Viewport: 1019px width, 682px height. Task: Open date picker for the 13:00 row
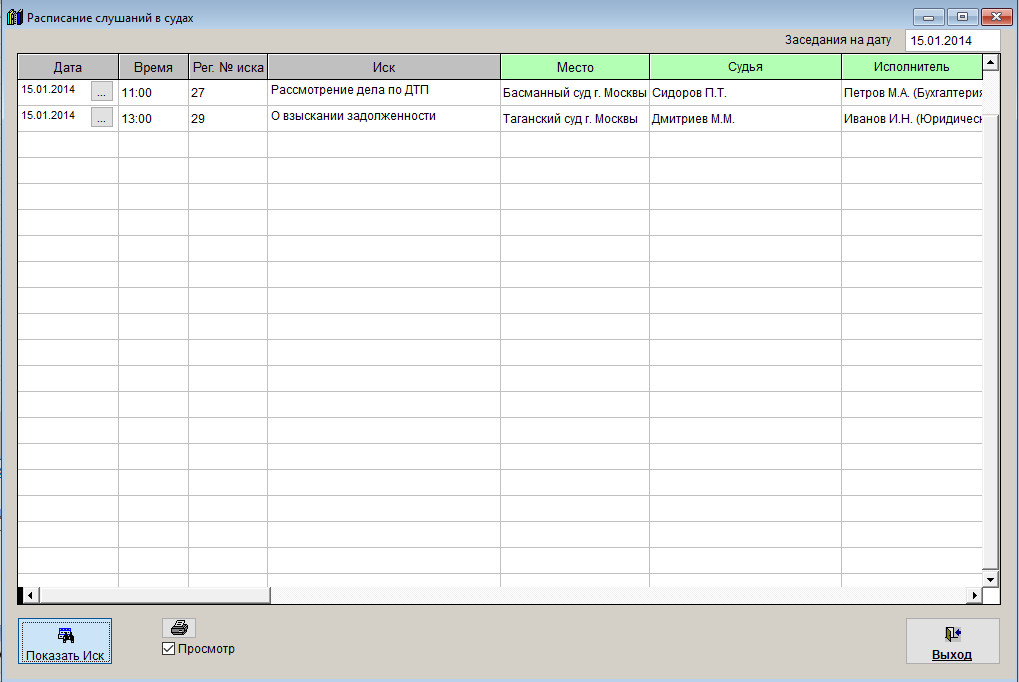click(101, 118)
